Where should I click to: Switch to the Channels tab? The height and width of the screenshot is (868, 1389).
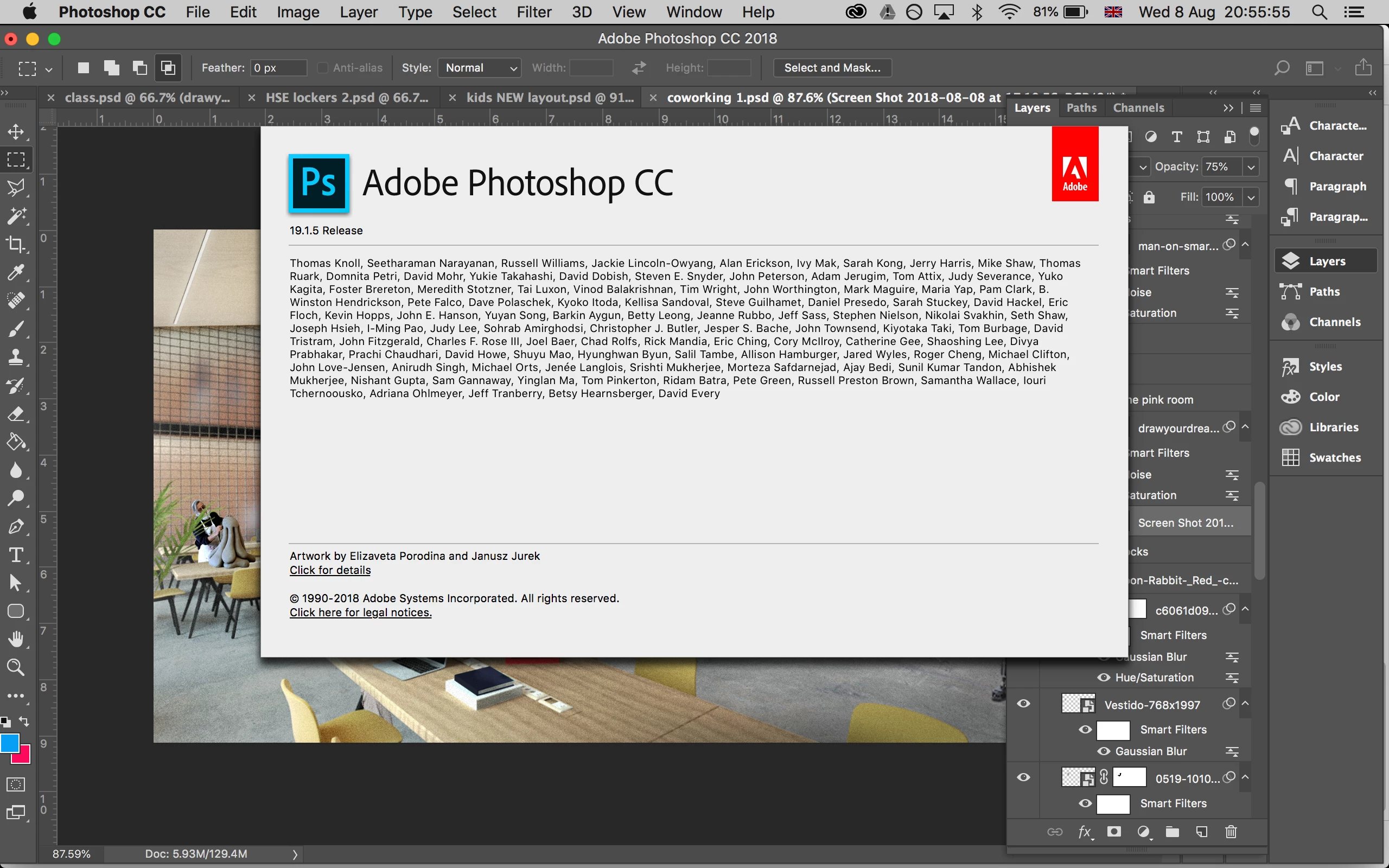(x=1138, y=108)
